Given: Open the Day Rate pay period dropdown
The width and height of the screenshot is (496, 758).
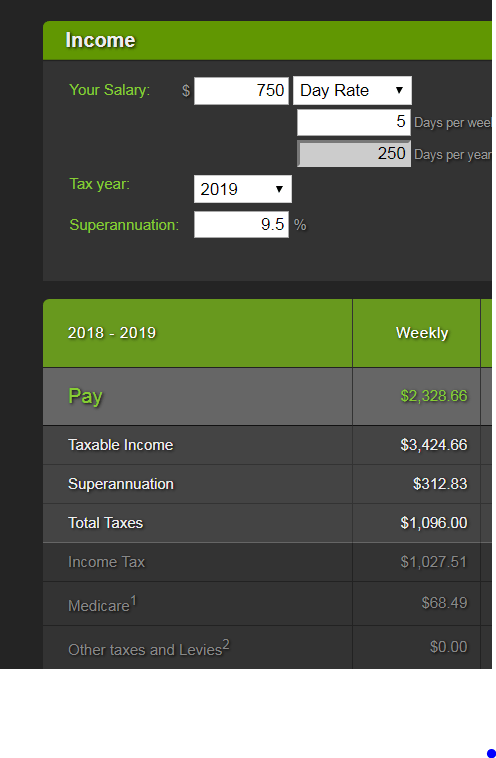Looking at the screenshot, I should pyautogui.click(x=352, y=90).
